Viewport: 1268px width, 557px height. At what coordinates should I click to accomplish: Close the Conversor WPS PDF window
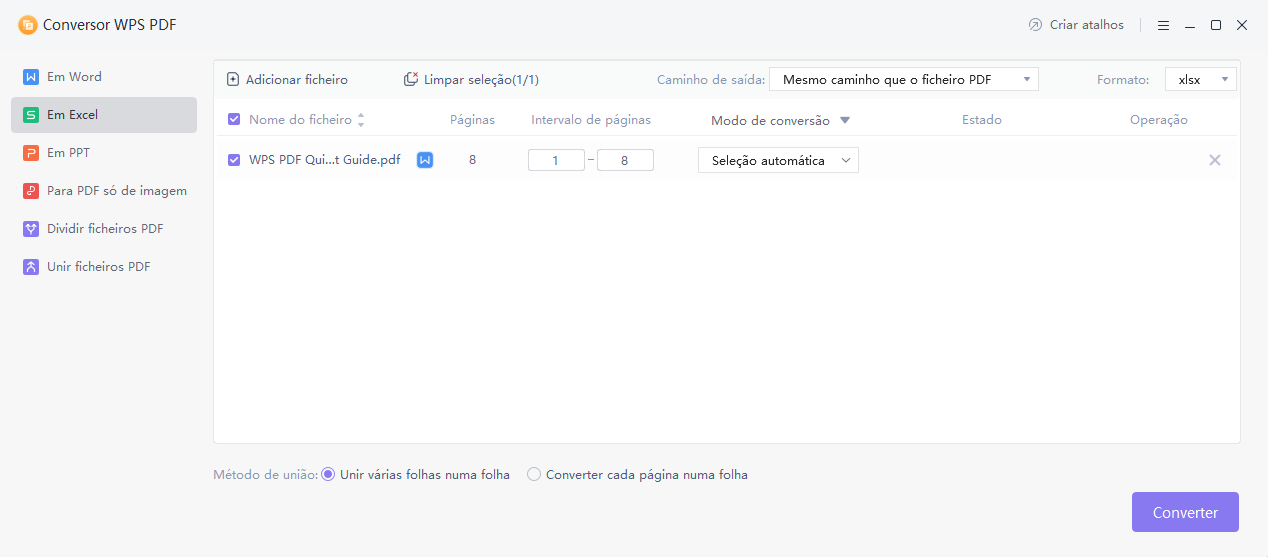1242,25
